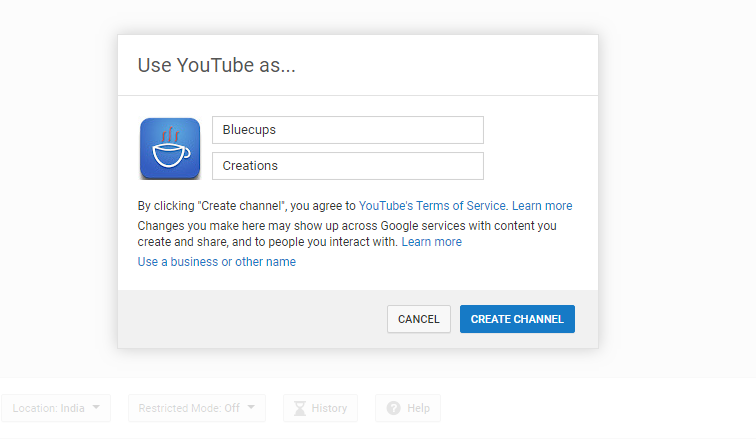756x441 pixels.
Task: Click the first name field containing Bluecups
Action: pos(348,130)
